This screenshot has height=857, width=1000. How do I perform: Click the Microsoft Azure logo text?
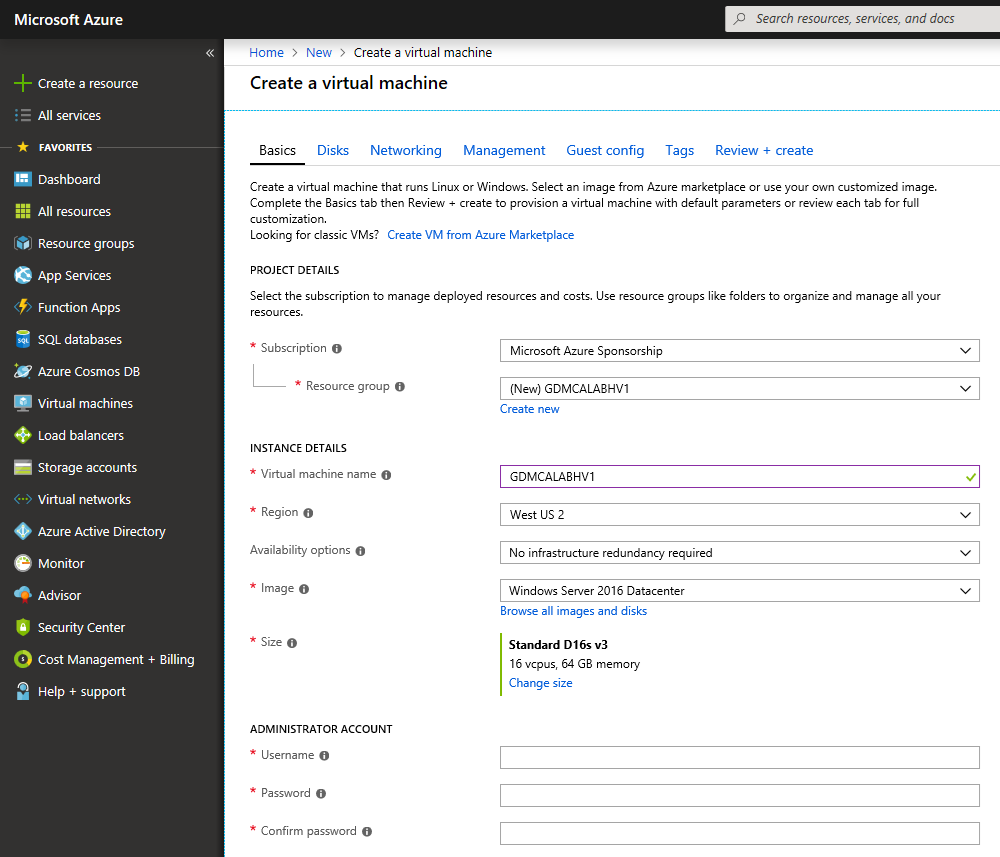click(68, 20)
